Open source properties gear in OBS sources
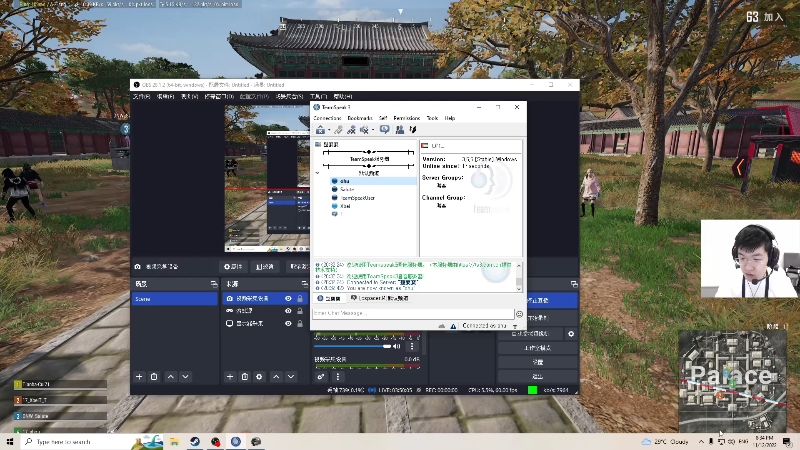 (259, 377)
